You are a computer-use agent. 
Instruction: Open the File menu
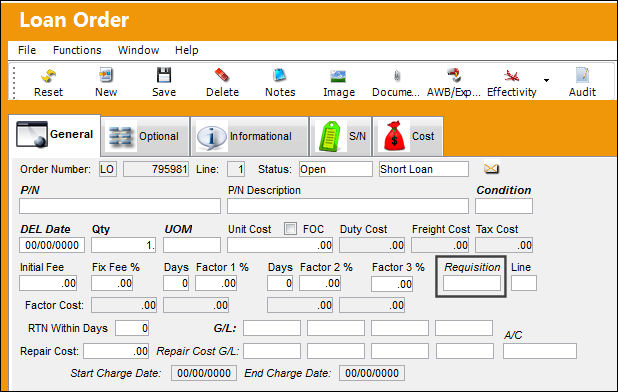27,50
